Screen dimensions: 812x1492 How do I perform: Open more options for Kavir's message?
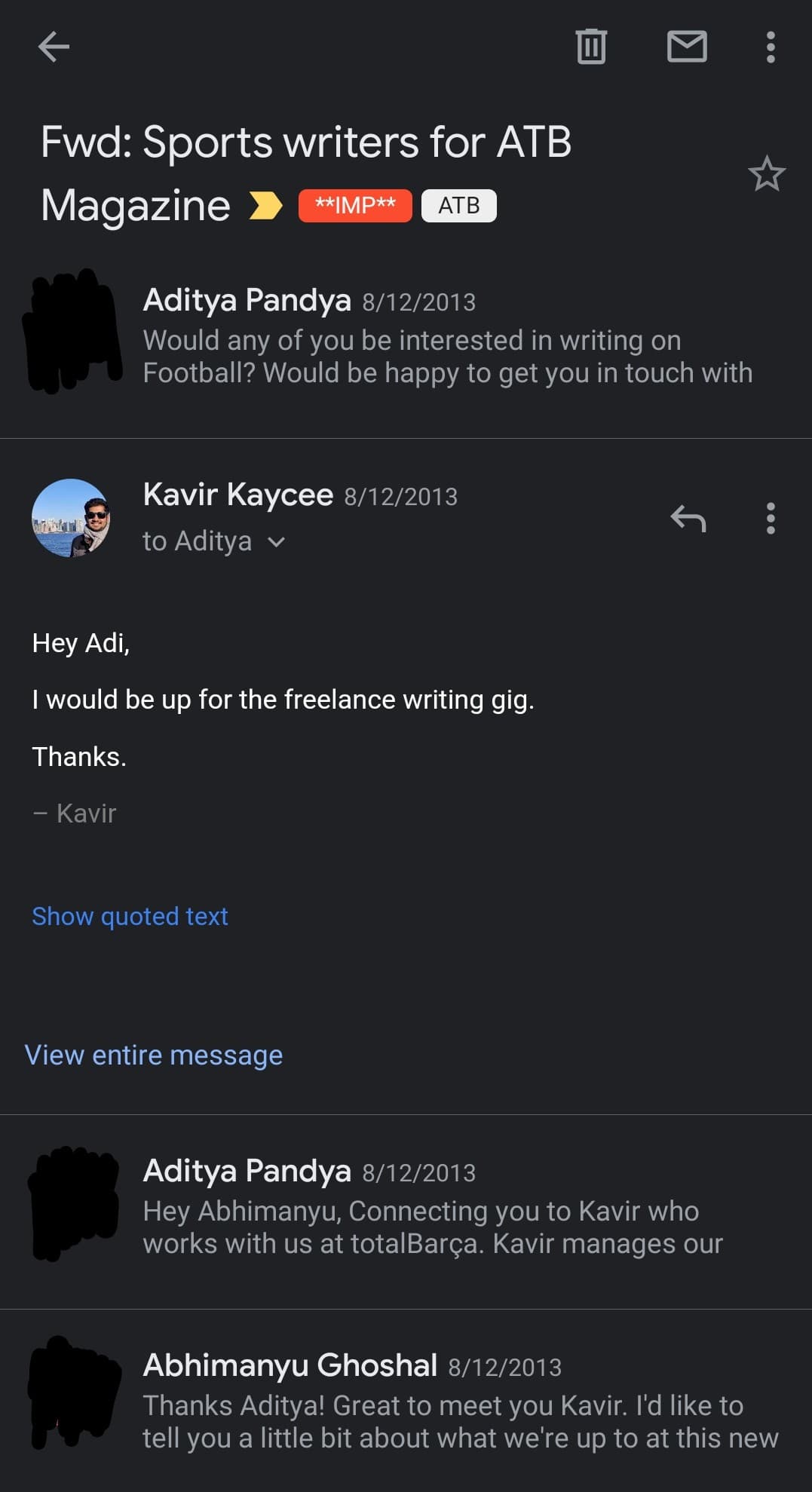770,519
